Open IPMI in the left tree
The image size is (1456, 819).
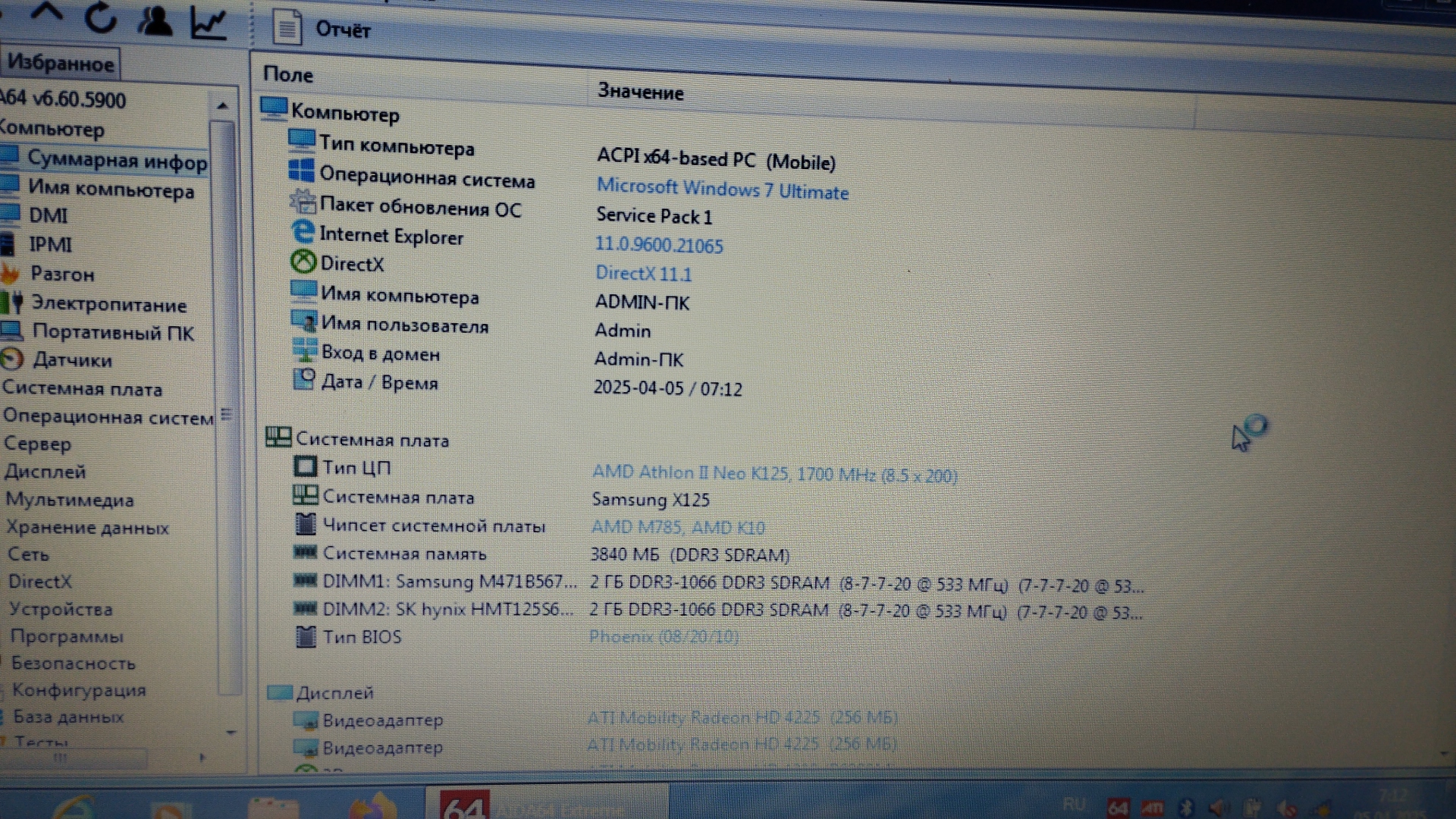pos(51,244)
